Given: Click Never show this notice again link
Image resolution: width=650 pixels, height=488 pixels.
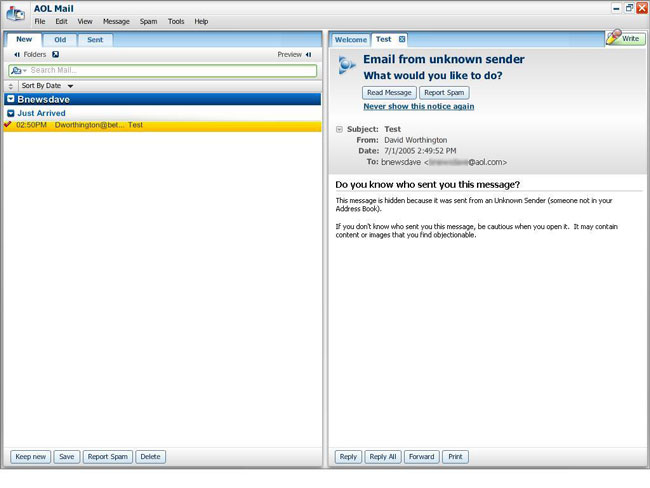Looking at the screenshot, I should pyautogui.click(x=419, y=107).
